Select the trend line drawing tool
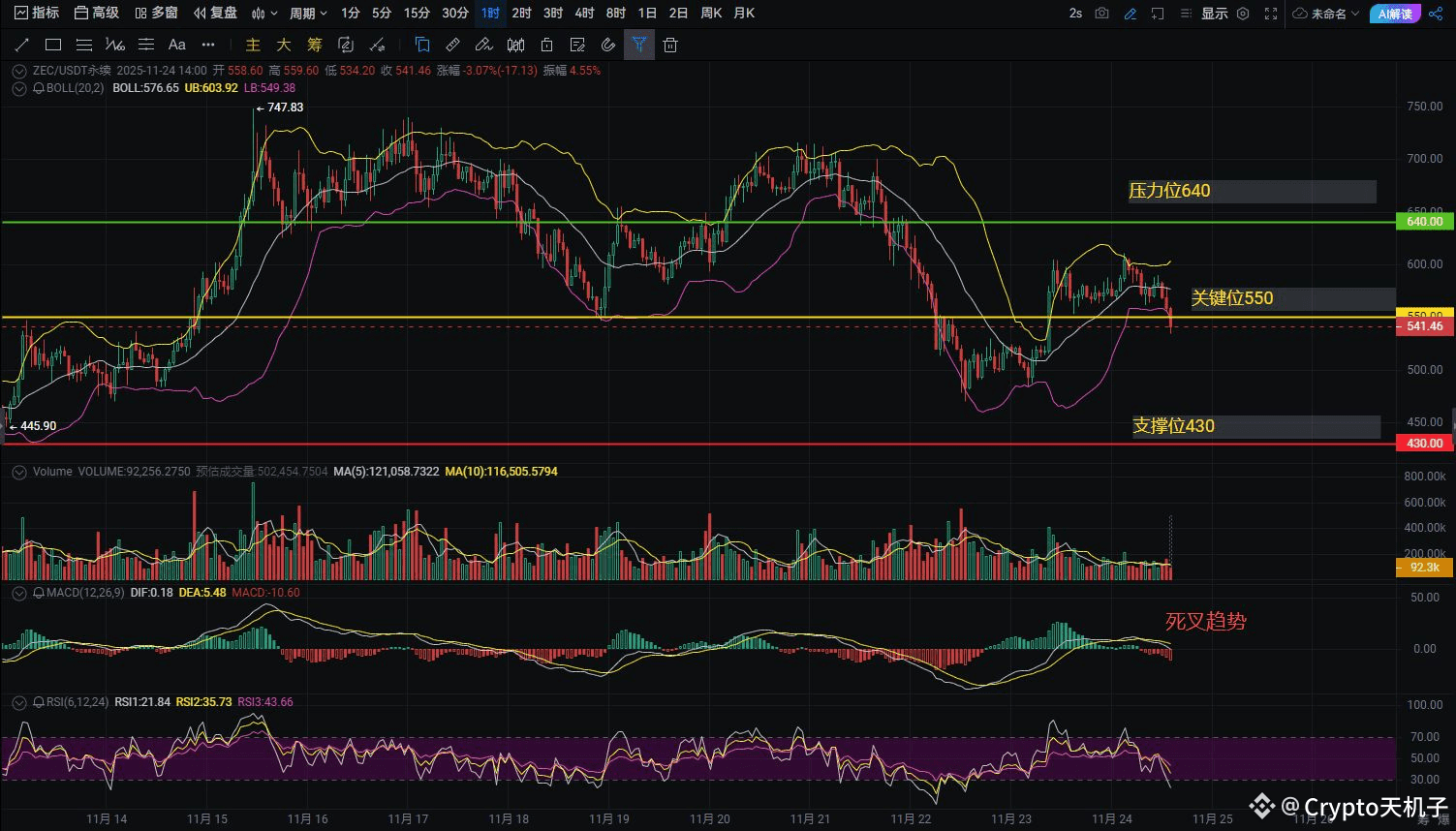This screenshot has width=1456, height=831. pyautogui.click(x=22, y=45)
